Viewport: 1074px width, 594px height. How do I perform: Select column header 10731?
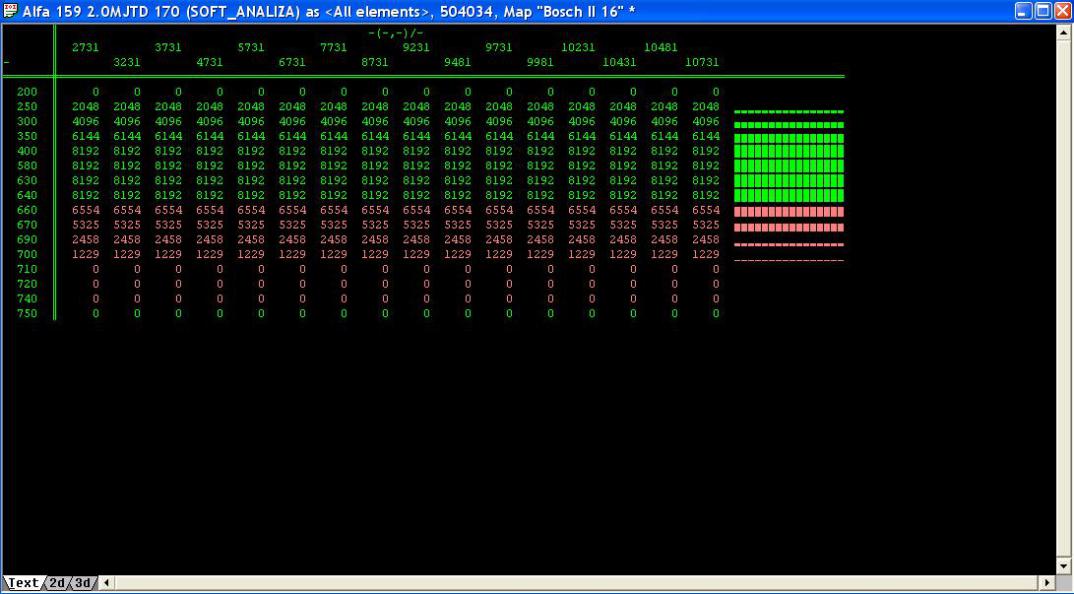click(x=702, y=62)
